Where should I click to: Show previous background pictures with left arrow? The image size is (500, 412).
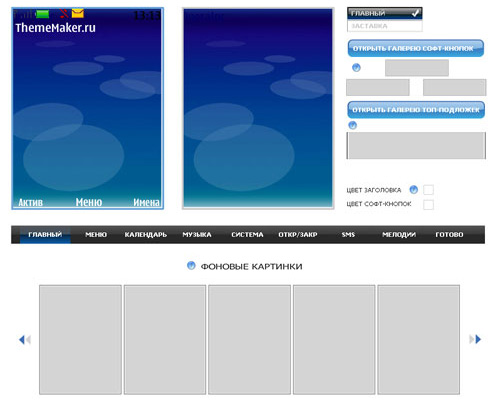point(25,340)
